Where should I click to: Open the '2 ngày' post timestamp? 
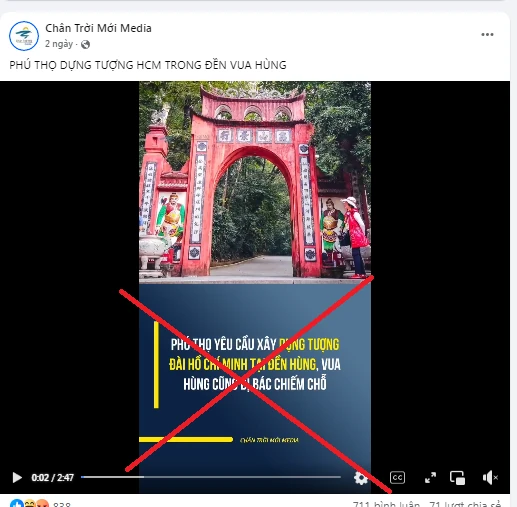click(x=59, y=44)
